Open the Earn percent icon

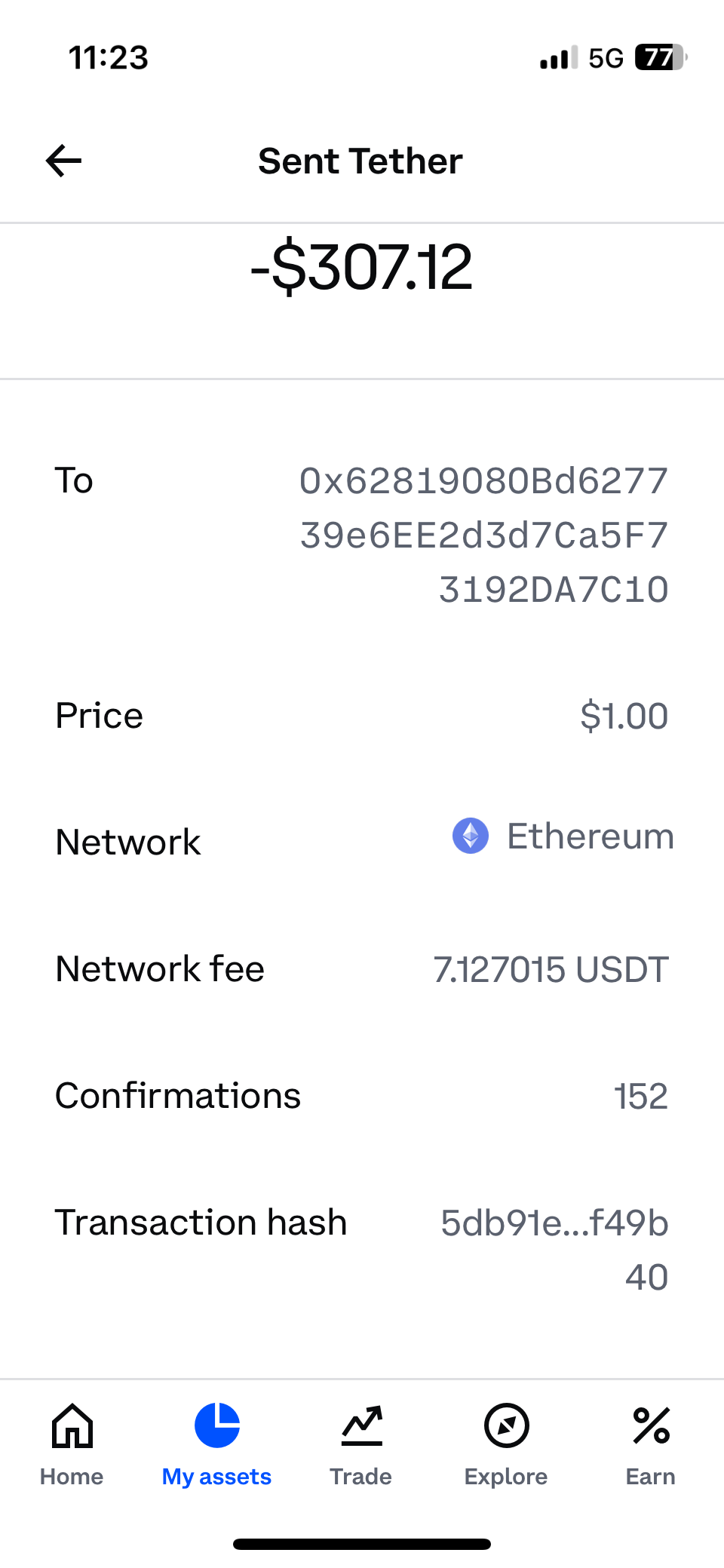click(651, 1425)
